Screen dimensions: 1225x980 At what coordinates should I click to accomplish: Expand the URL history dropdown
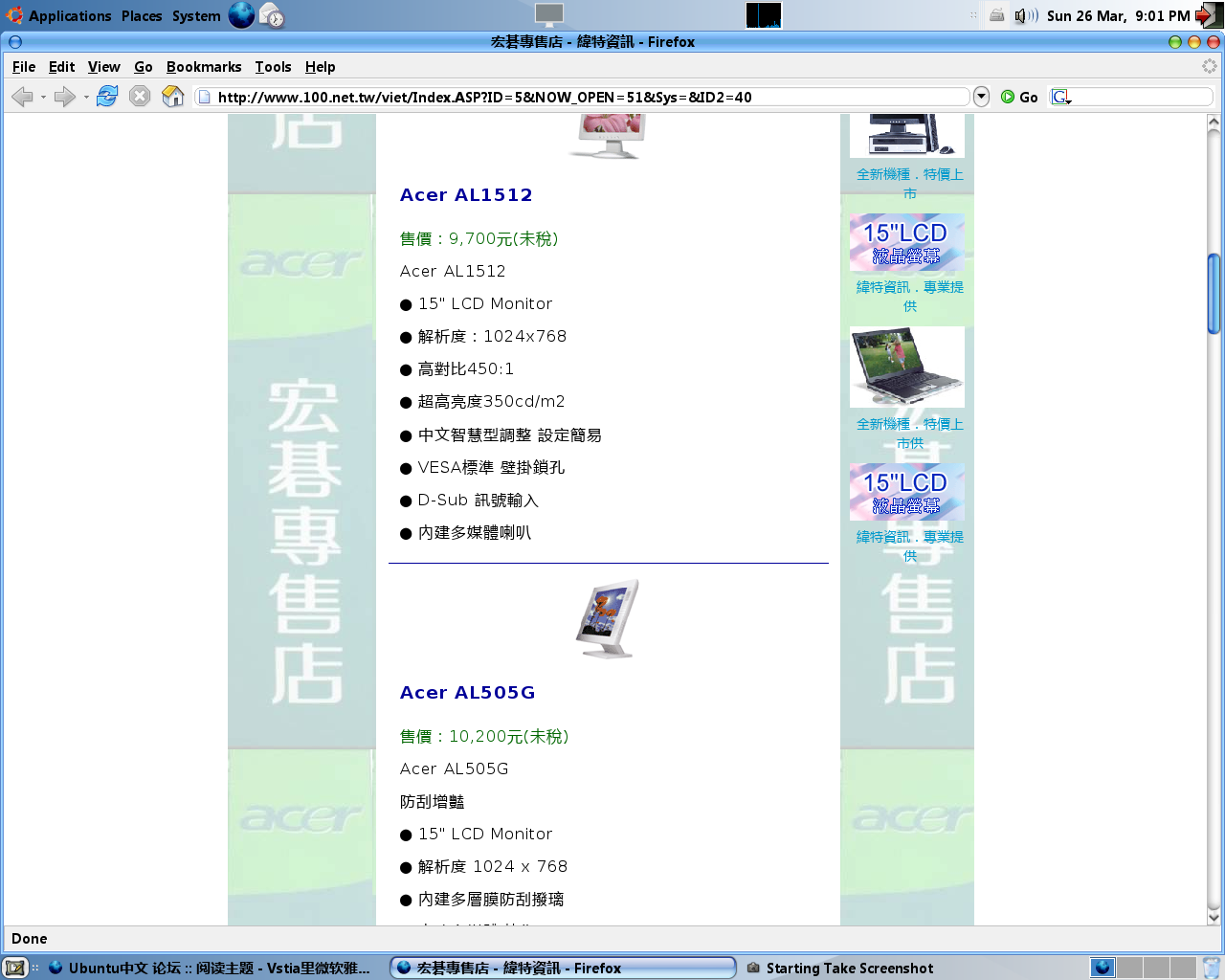(x=981, y=97)
